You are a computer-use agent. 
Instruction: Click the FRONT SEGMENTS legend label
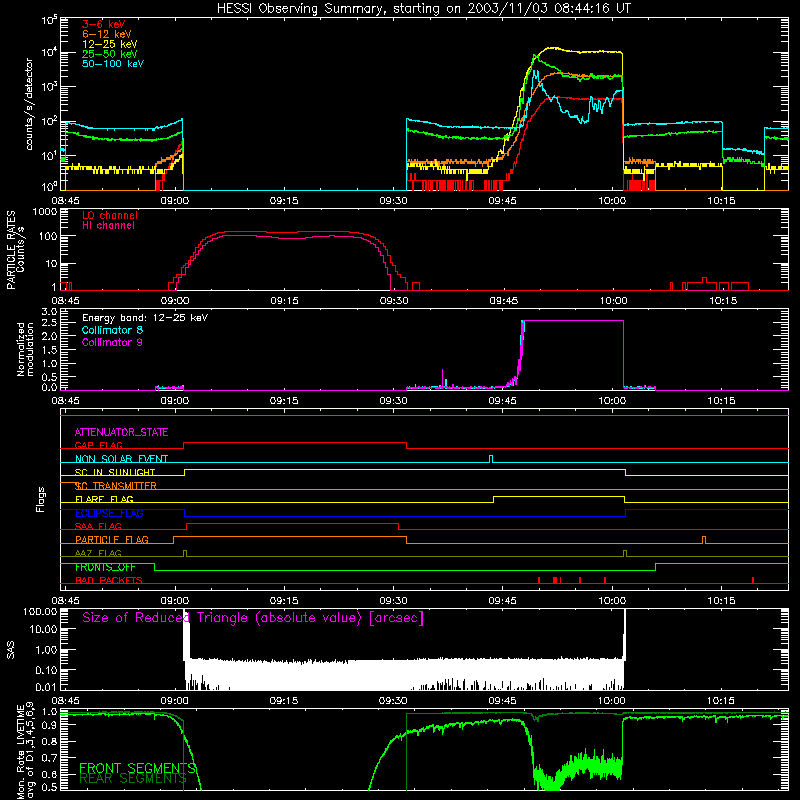click(x=137, y=768)
